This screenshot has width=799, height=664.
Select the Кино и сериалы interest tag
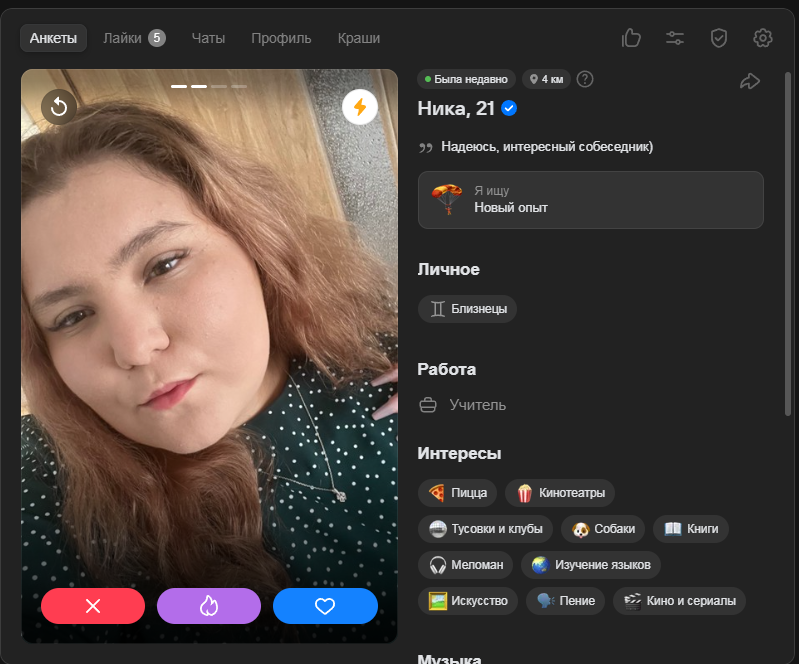tap(679, 601)
